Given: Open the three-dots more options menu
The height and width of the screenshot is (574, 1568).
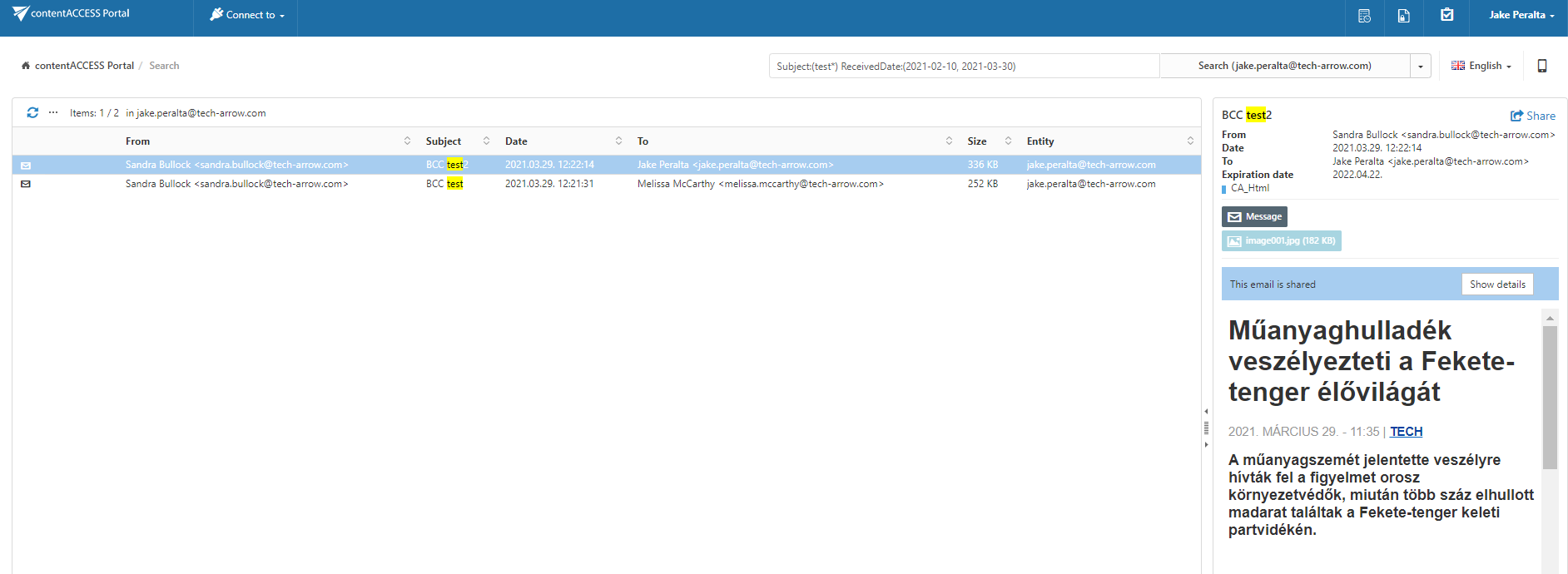Looking at the screenshot, I should pos(53,112).
